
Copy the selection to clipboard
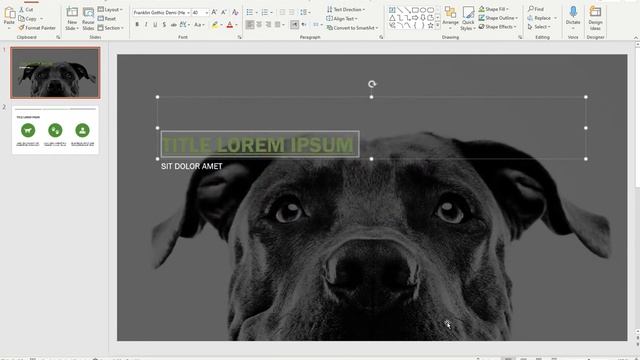click(x=28, y=19)
